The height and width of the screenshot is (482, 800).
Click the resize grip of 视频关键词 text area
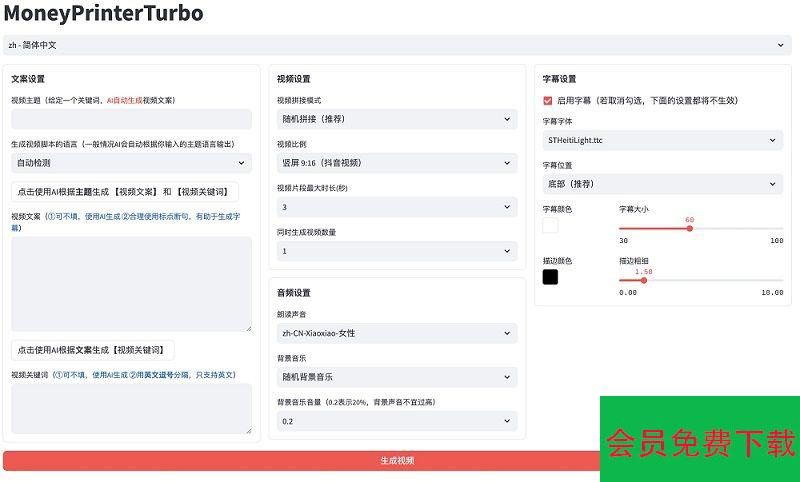[x=248, y=431]
